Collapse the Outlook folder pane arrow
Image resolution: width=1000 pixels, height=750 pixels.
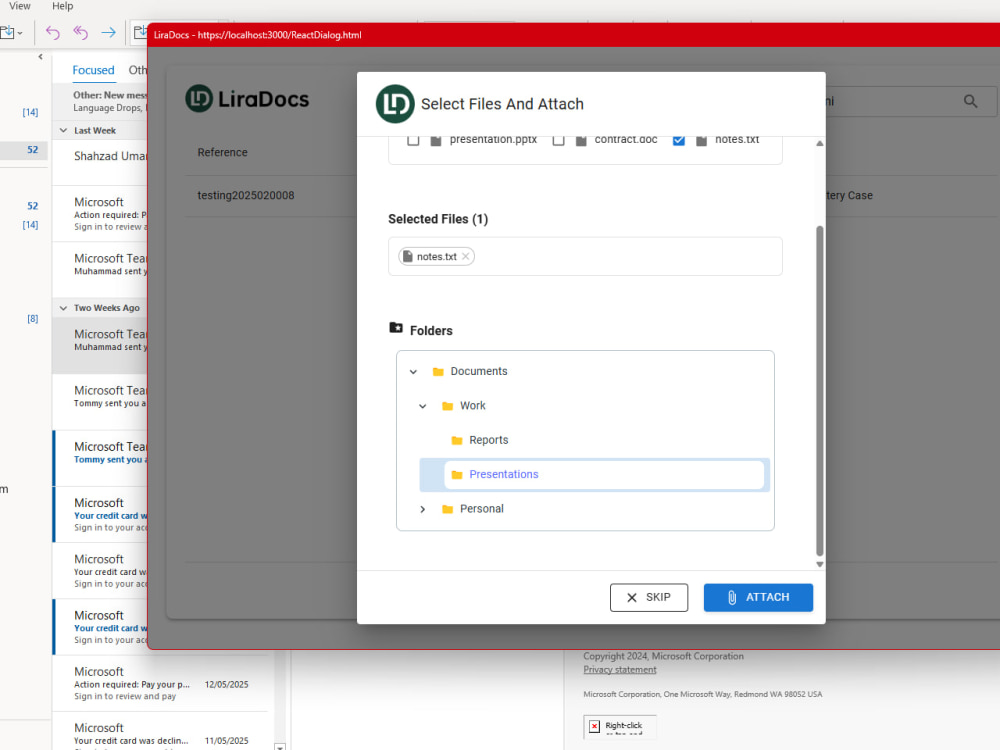pyautogui.click(x=40, y=57)
